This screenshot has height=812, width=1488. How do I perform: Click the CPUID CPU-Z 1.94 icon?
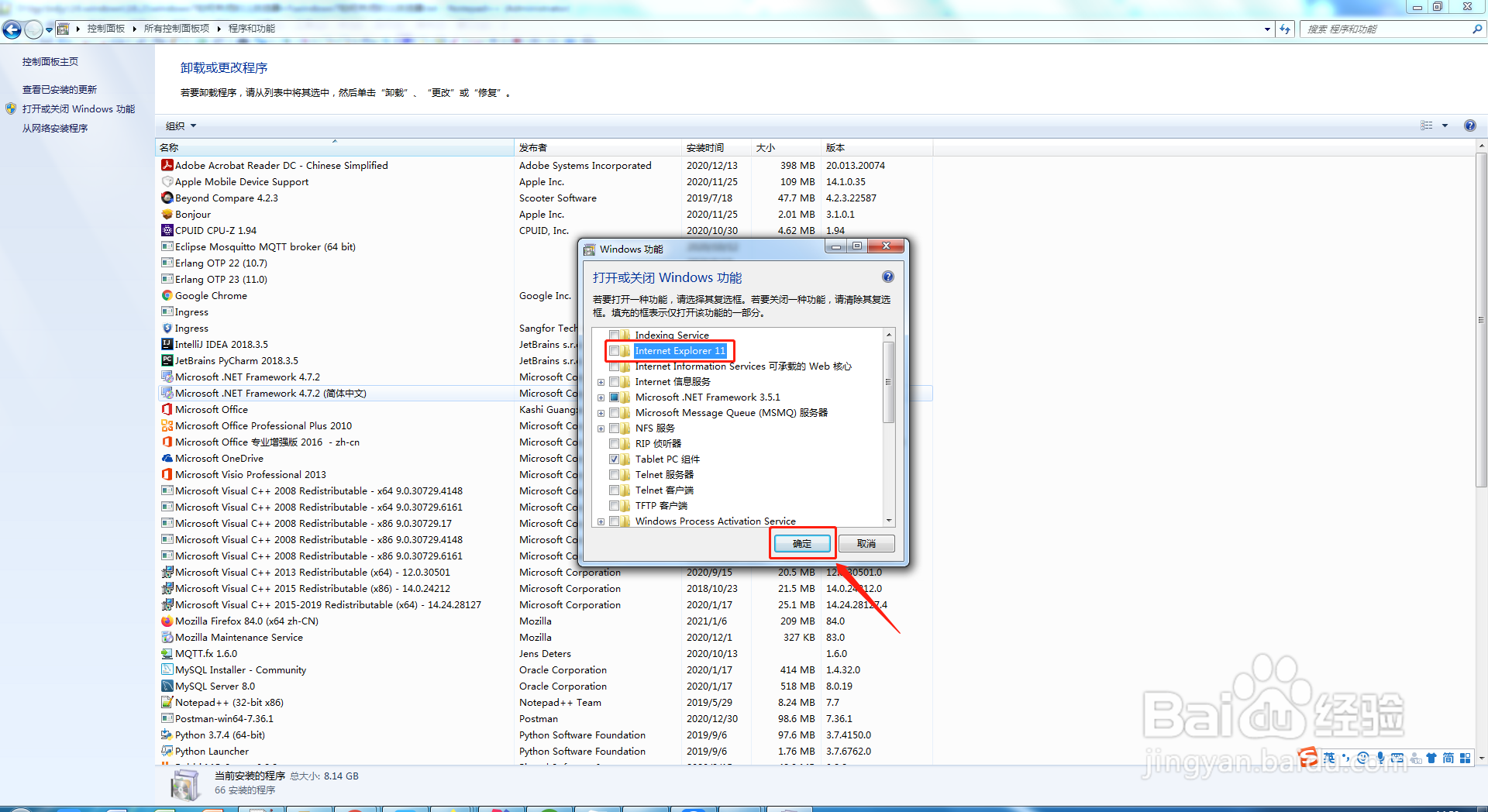pyautogui.click(x=167, y=230)
